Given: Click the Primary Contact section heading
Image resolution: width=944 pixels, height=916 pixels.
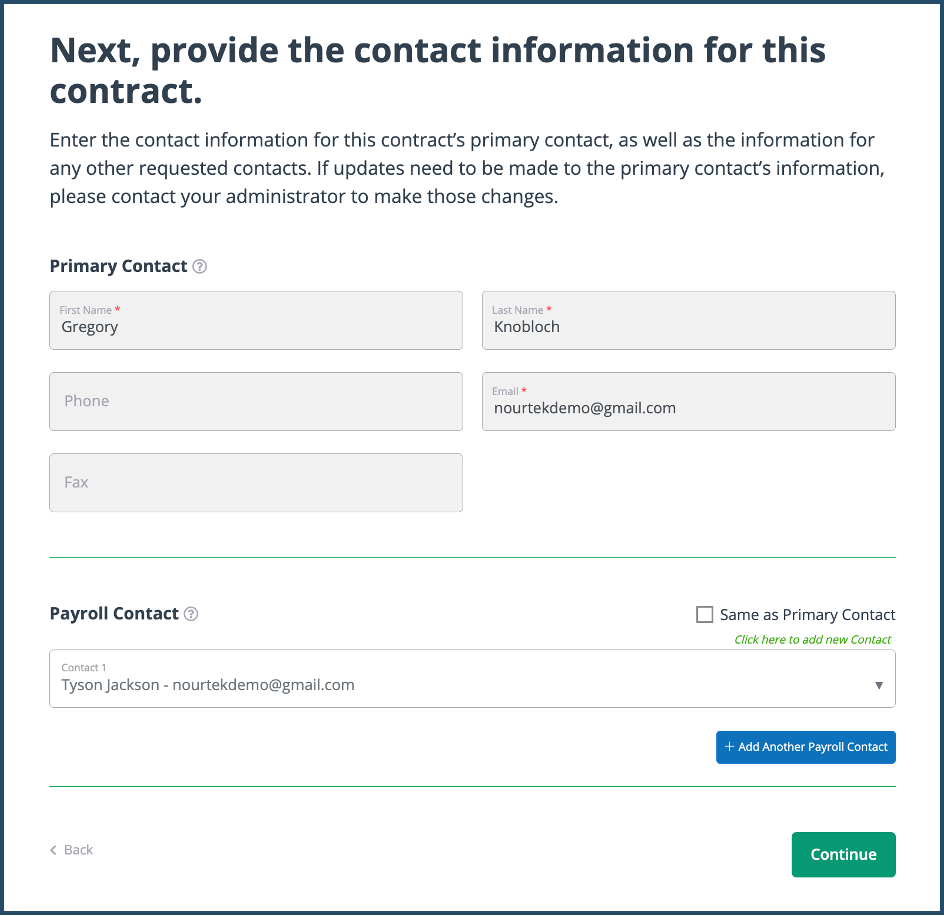Looking at the screenshot, I should pos(118,266).
